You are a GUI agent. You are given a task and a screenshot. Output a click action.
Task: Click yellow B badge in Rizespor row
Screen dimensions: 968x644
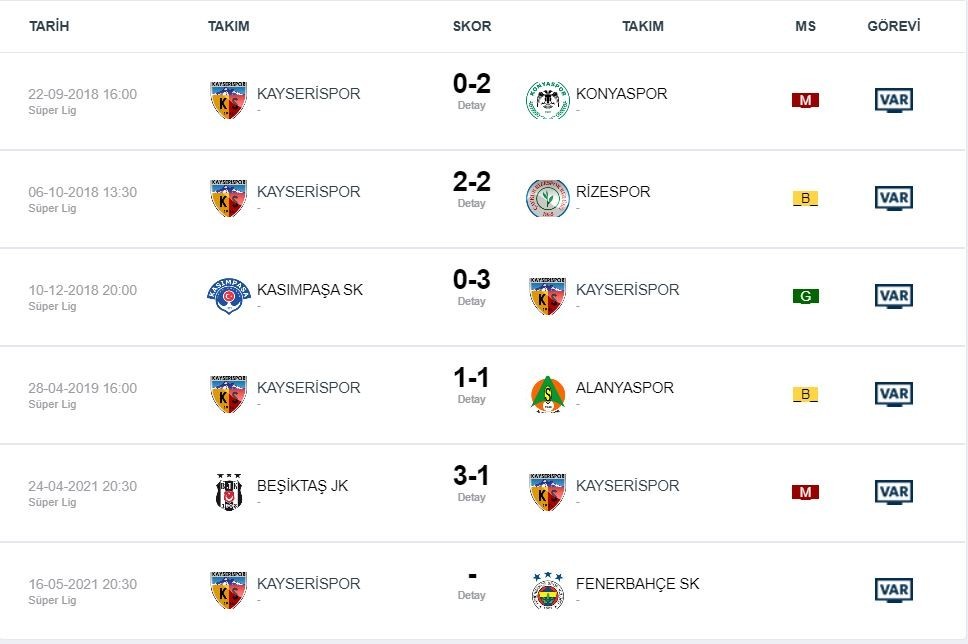click(x=805, y=198)
